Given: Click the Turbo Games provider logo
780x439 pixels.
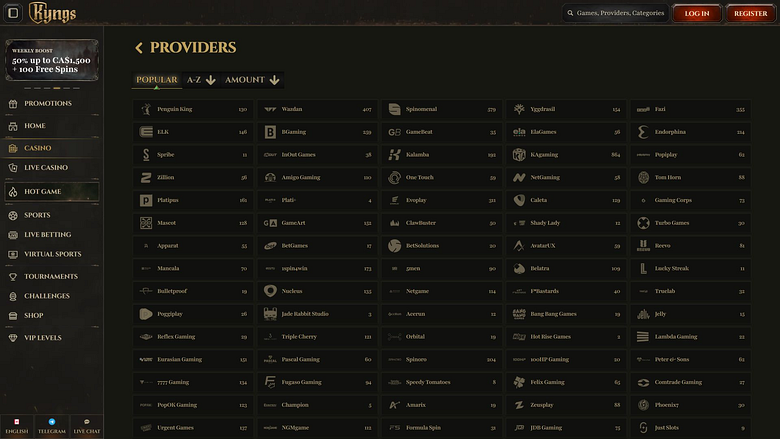Looking at the screenshot, I should [643, 223].
